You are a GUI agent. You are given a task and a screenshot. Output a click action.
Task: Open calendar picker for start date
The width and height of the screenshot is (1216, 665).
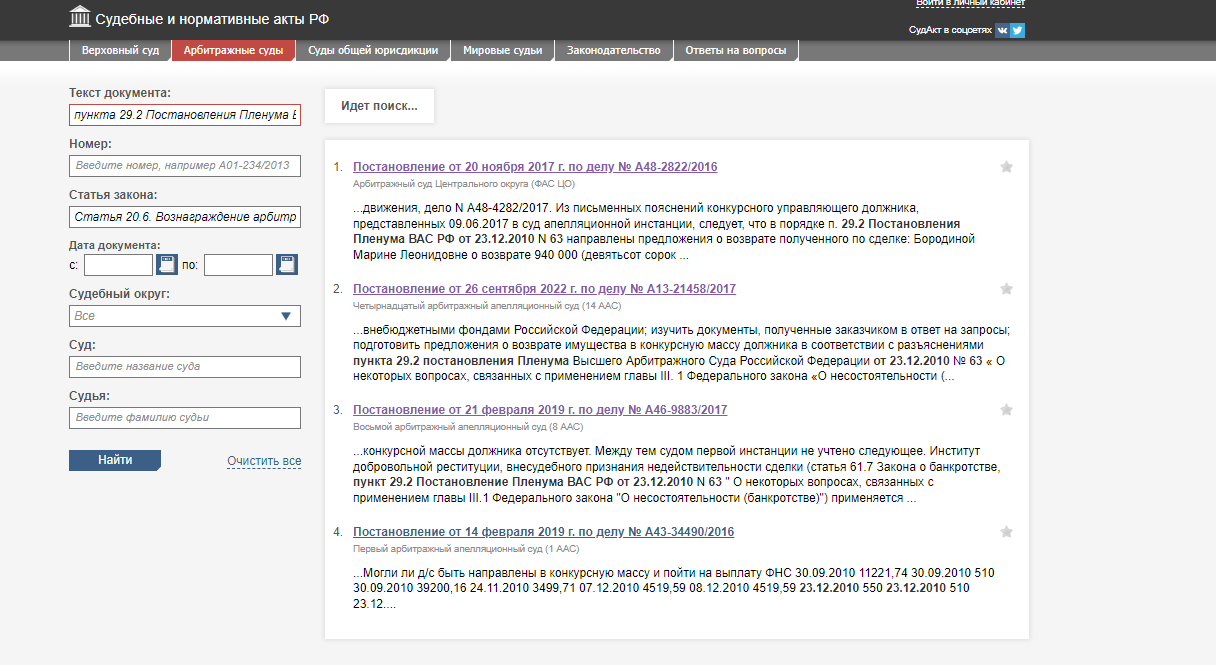(167, 265)
